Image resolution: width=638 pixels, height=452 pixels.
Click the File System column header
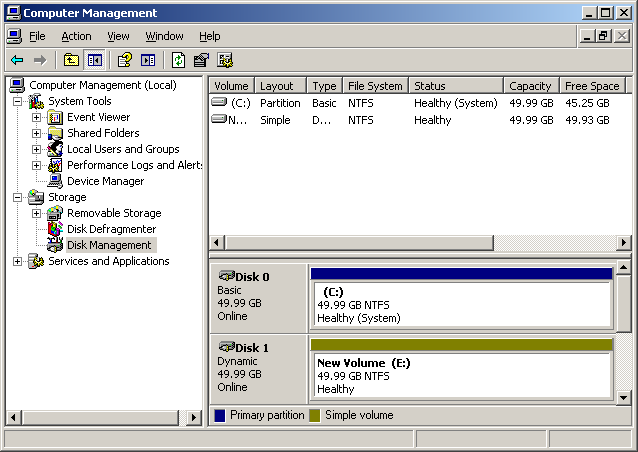coord(375,86)
